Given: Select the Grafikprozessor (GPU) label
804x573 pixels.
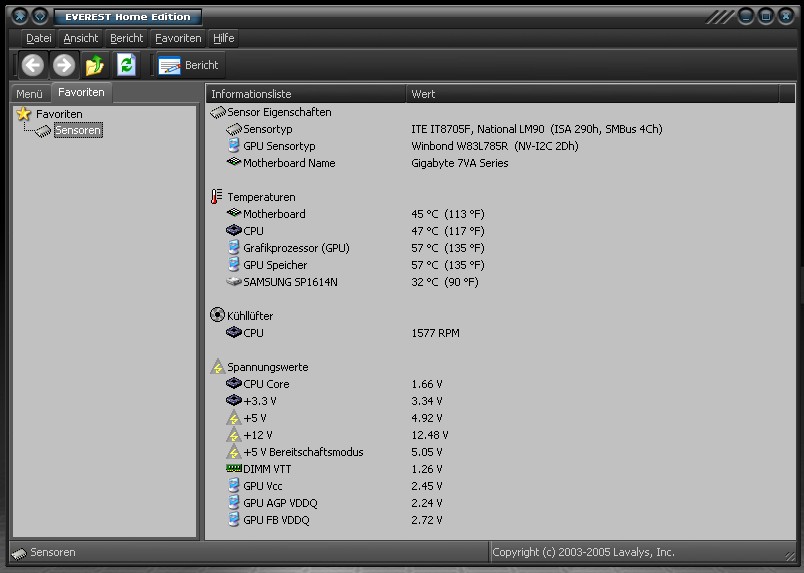Looking at the screenshot, I should (296, 248).
